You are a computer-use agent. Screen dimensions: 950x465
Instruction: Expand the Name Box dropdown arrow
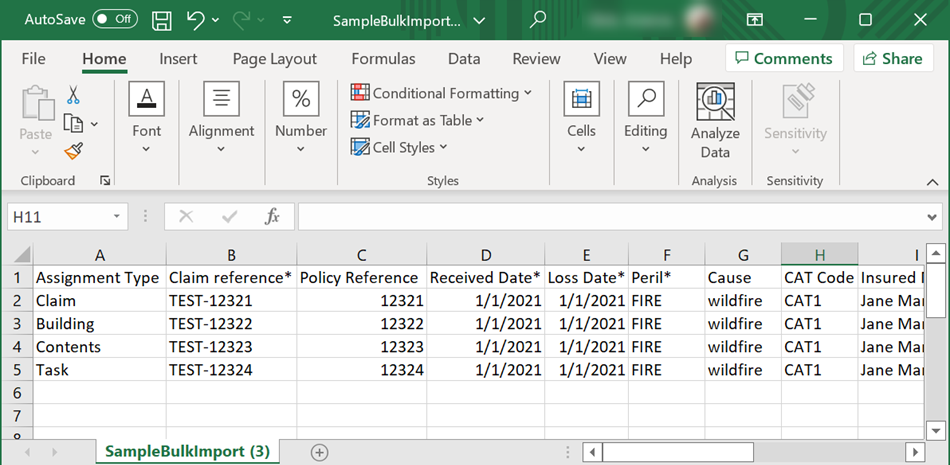click(117, 216)
